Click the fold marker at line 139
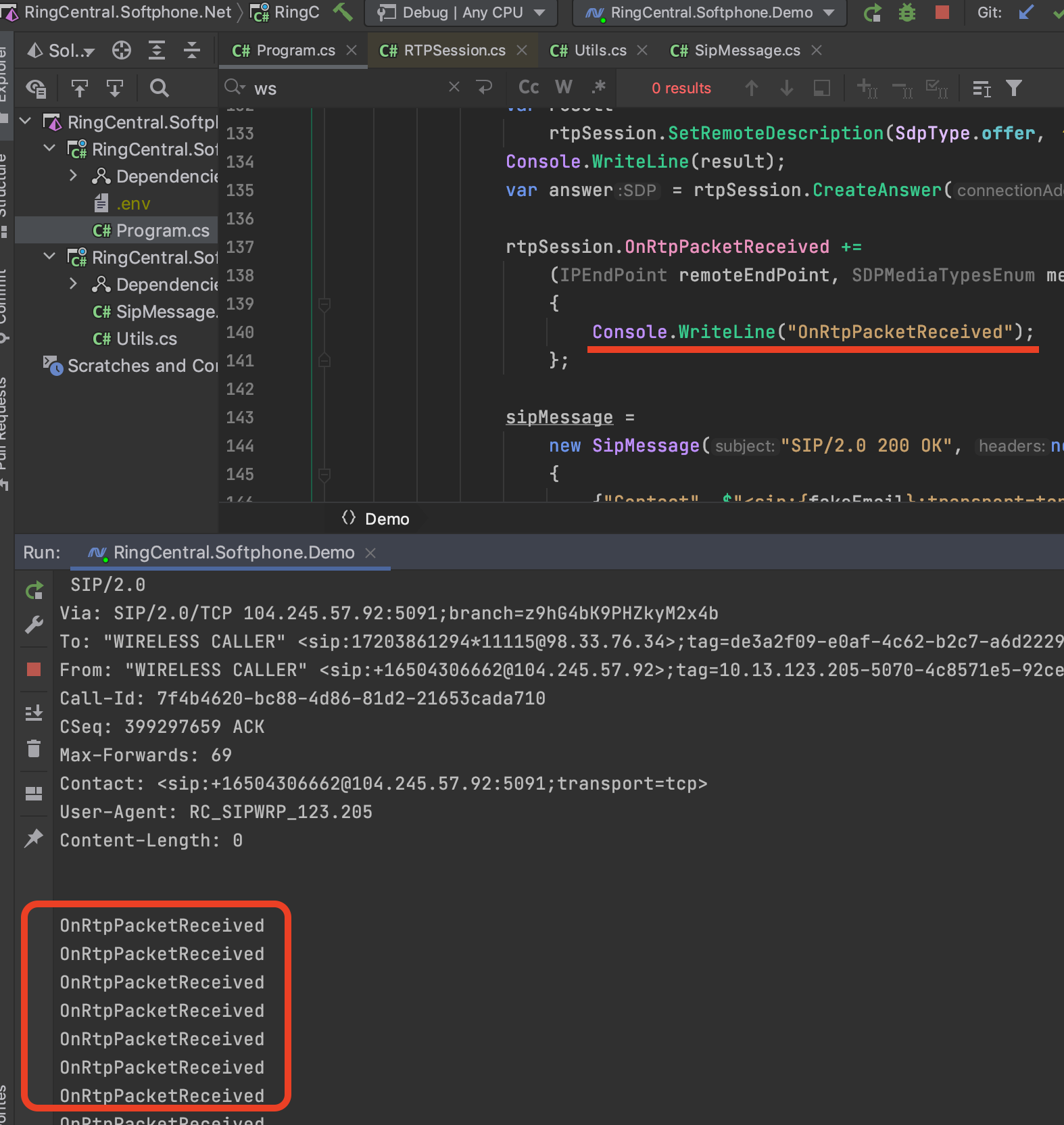Image resolution: width=1064 pixels, height=1125 pixels. point(324,304)
